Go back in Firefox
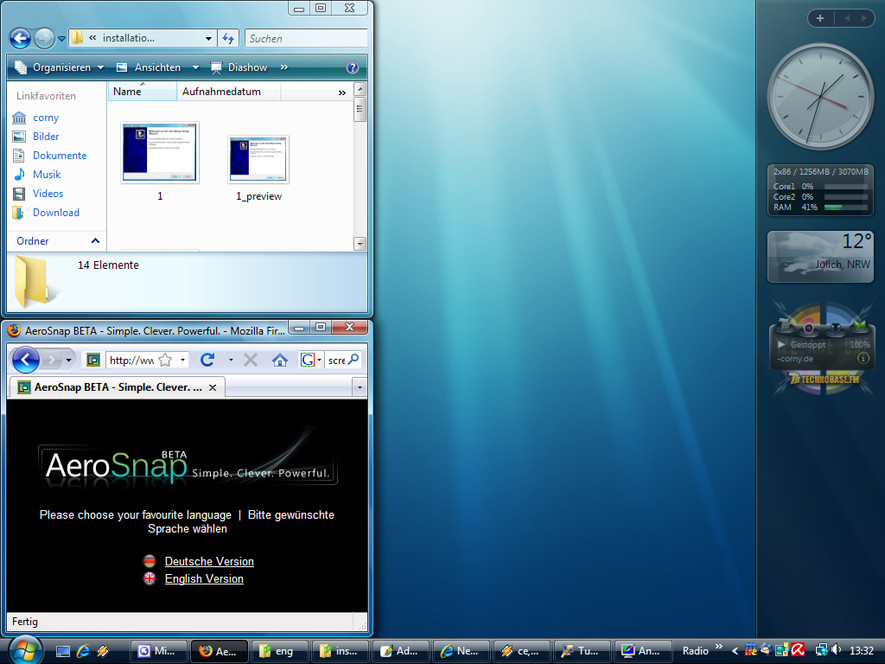Viewport: 885px width, 664px height. click(x=25, y=360)
